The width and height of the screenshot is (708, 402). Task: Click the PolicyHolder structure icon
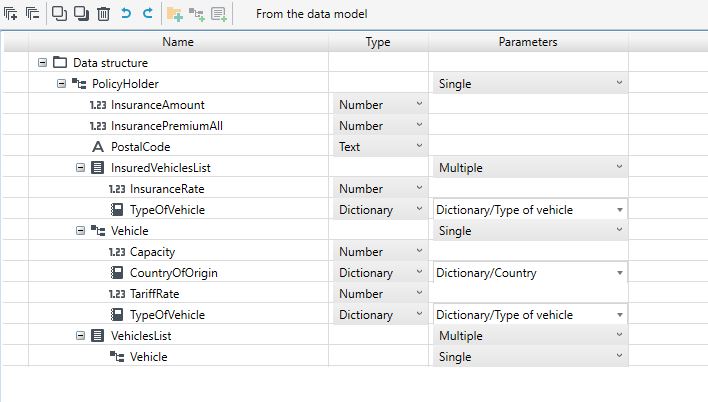[x=79, y=84]
